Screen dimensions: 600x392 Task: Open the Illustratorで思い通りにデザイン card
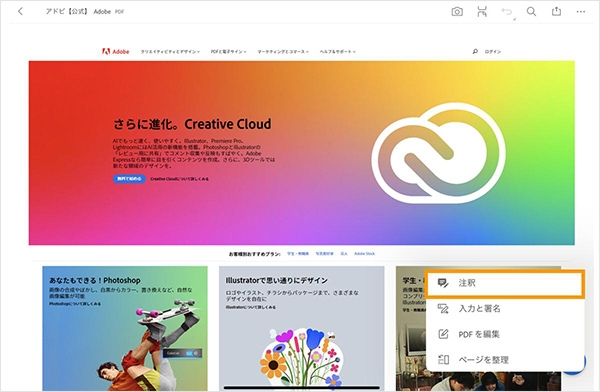coord(302,328)
